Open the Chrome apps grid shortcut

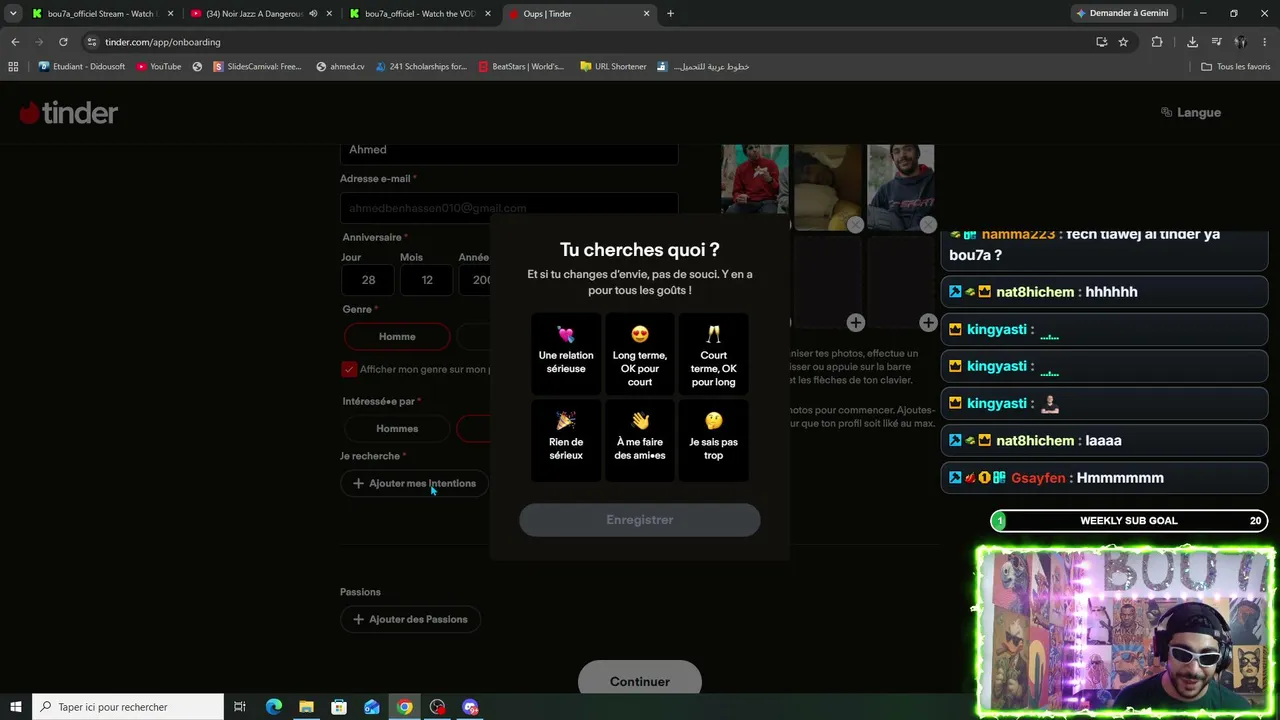[x=13, y=67]
